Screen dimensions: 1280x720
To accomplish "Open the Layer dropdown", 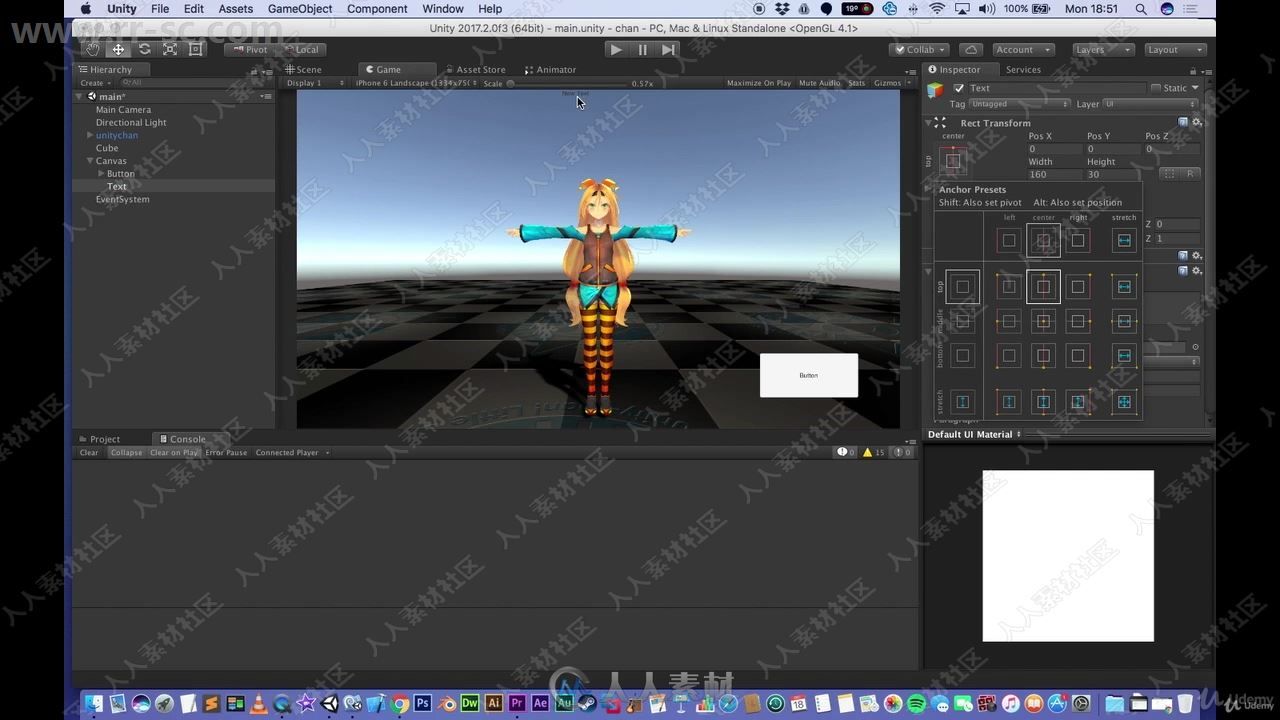I will [x=1152, y=104].
